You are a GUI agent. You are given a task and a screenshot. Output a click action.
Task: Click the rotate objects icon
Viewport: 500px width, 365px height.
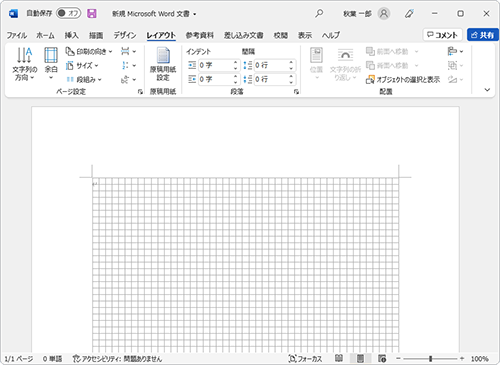pyautogui.click(x=452, y=79)
